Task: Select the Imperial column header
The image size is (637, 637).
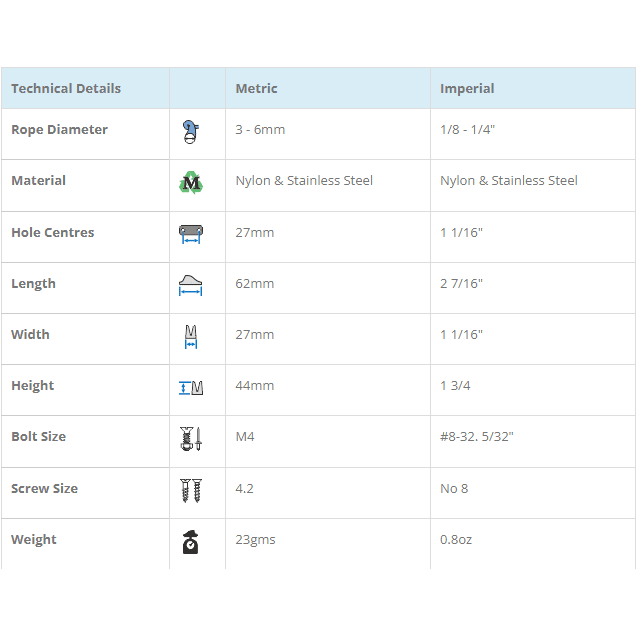Action: (467, 88)
